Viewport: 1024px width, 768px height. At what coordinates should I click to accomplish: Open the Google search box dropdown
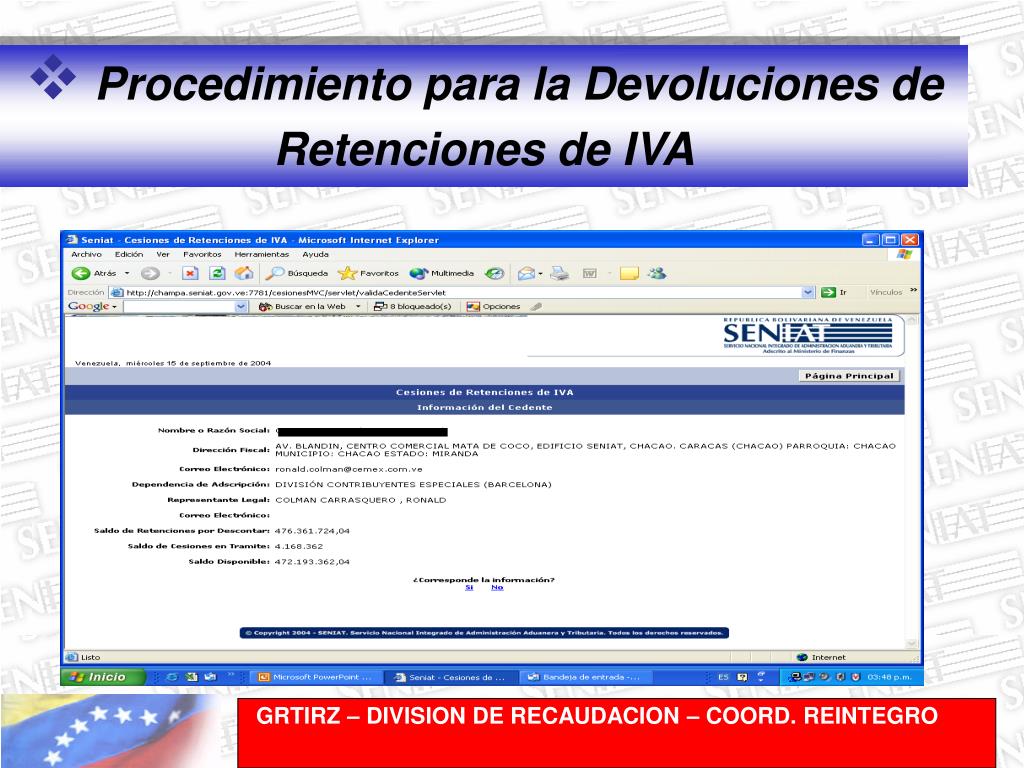click(x=241, y=306)
